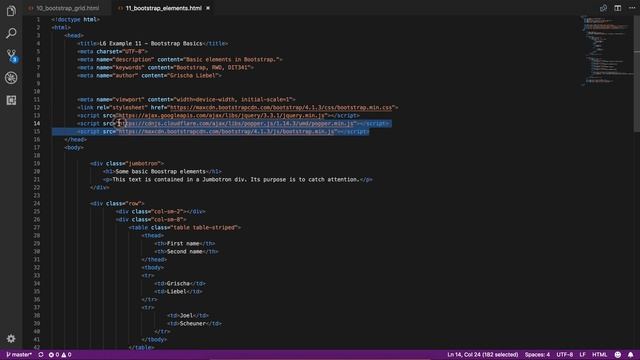Click the Open Changes icon in editor title
Viewport: 640px width, 360px height.
[603, 8]
